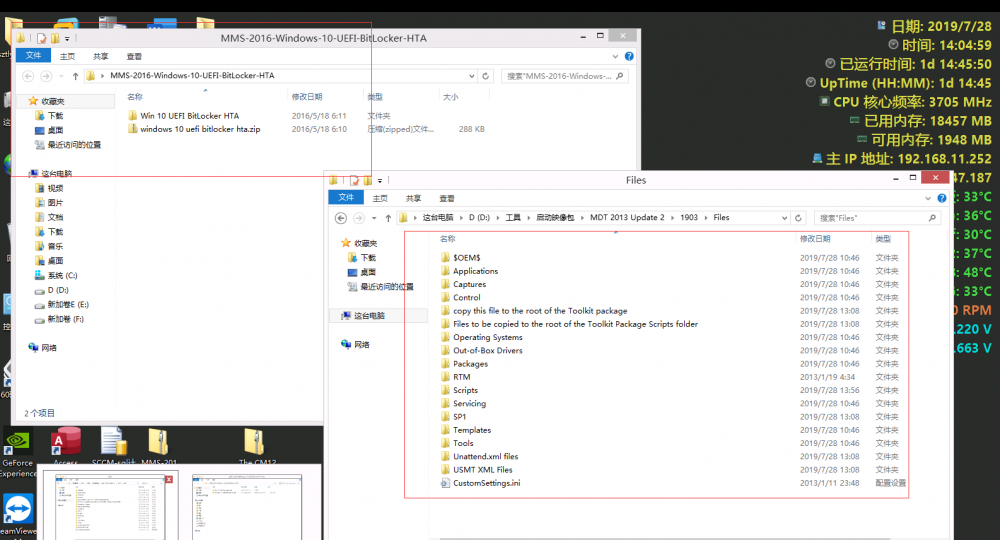Open The CM12 zipped desktop folder

coord(256,446)
